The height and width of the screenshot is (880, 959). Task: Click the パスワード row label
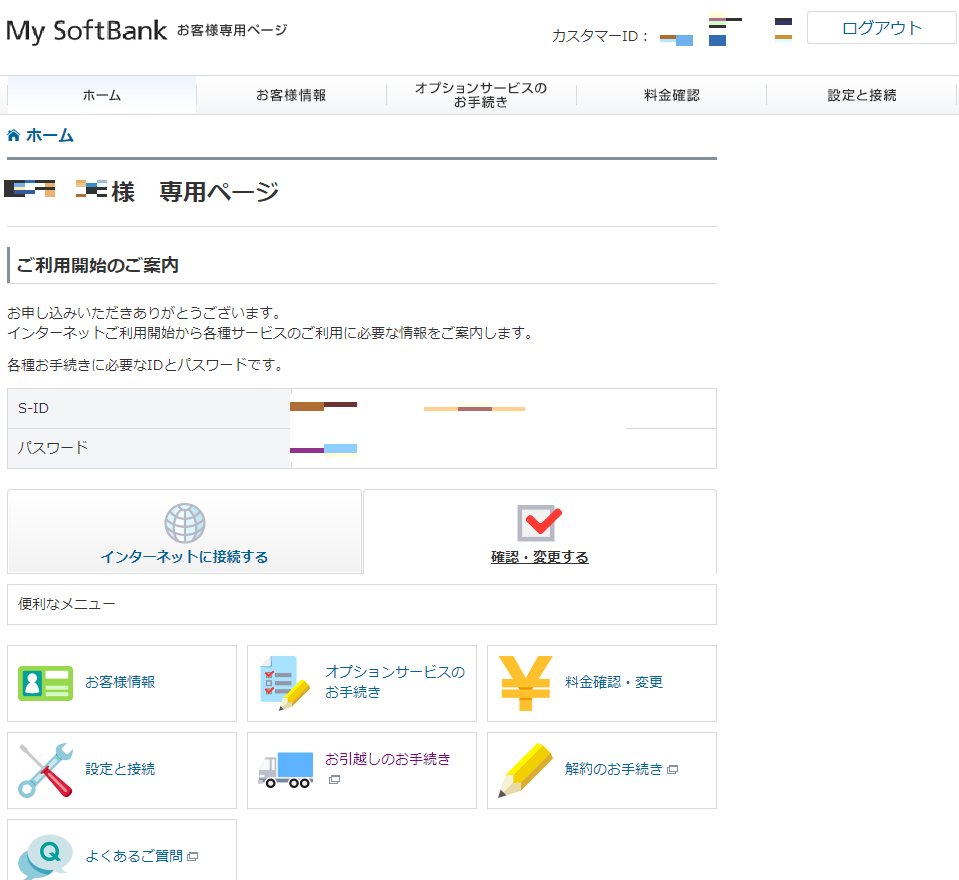point(53,448)
